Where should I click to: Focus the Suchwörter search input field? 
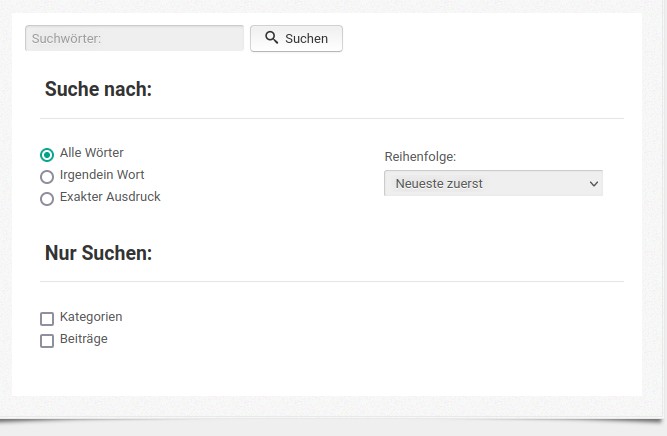134,38
